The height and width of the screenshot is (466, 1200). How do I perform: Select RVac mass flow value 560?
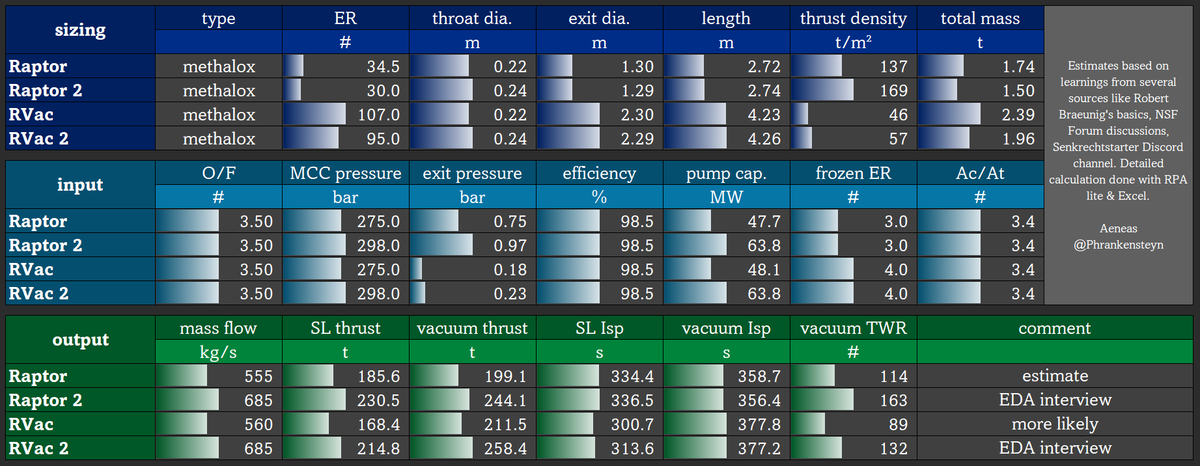tap(217, 424)
